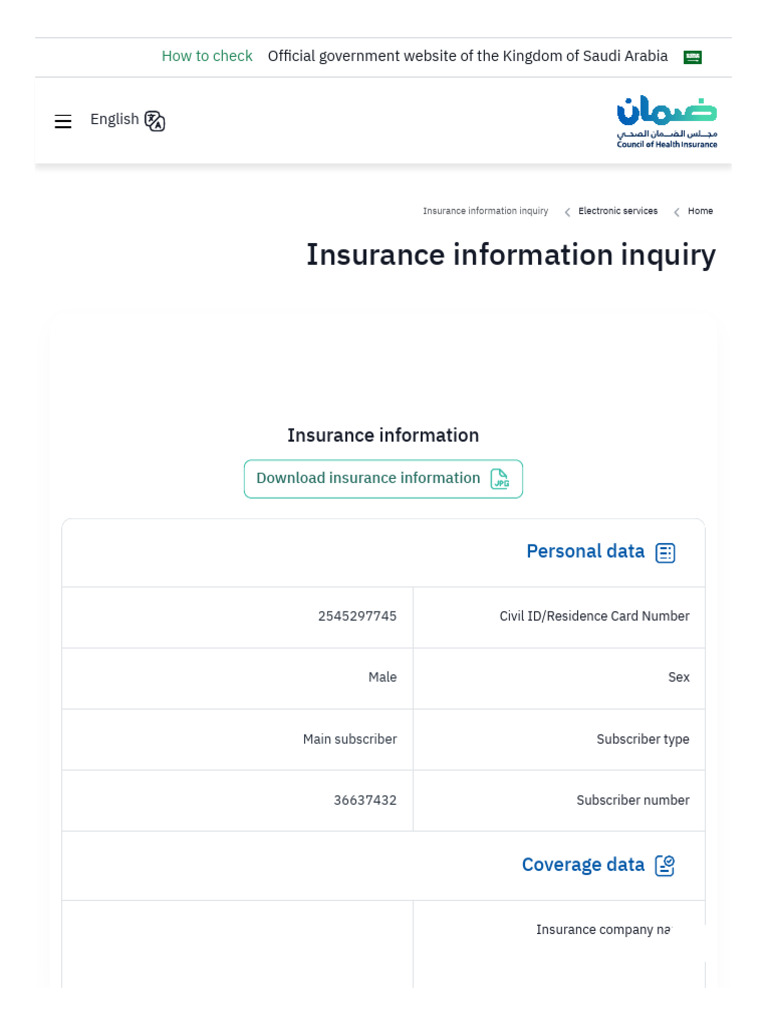Viewport: 768px width, 1024px height.
Task: Click the JPG file icon
Action: (x=500, y=479)
